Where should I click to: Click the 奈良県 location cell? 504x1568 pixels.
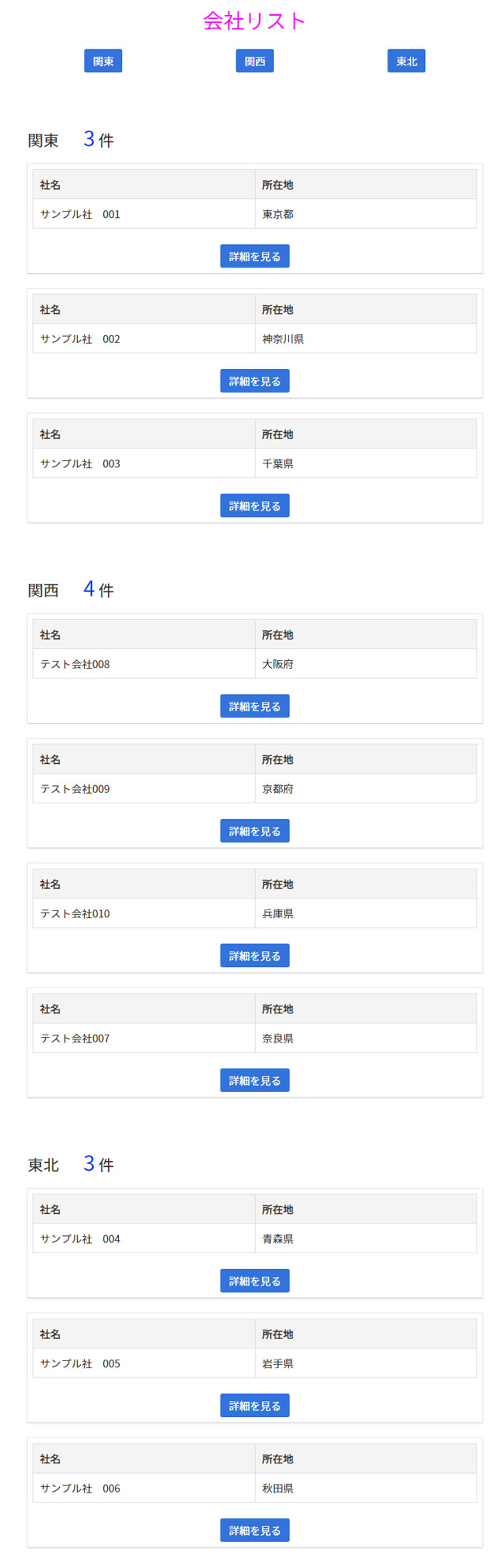click(x=366, y=1038)
